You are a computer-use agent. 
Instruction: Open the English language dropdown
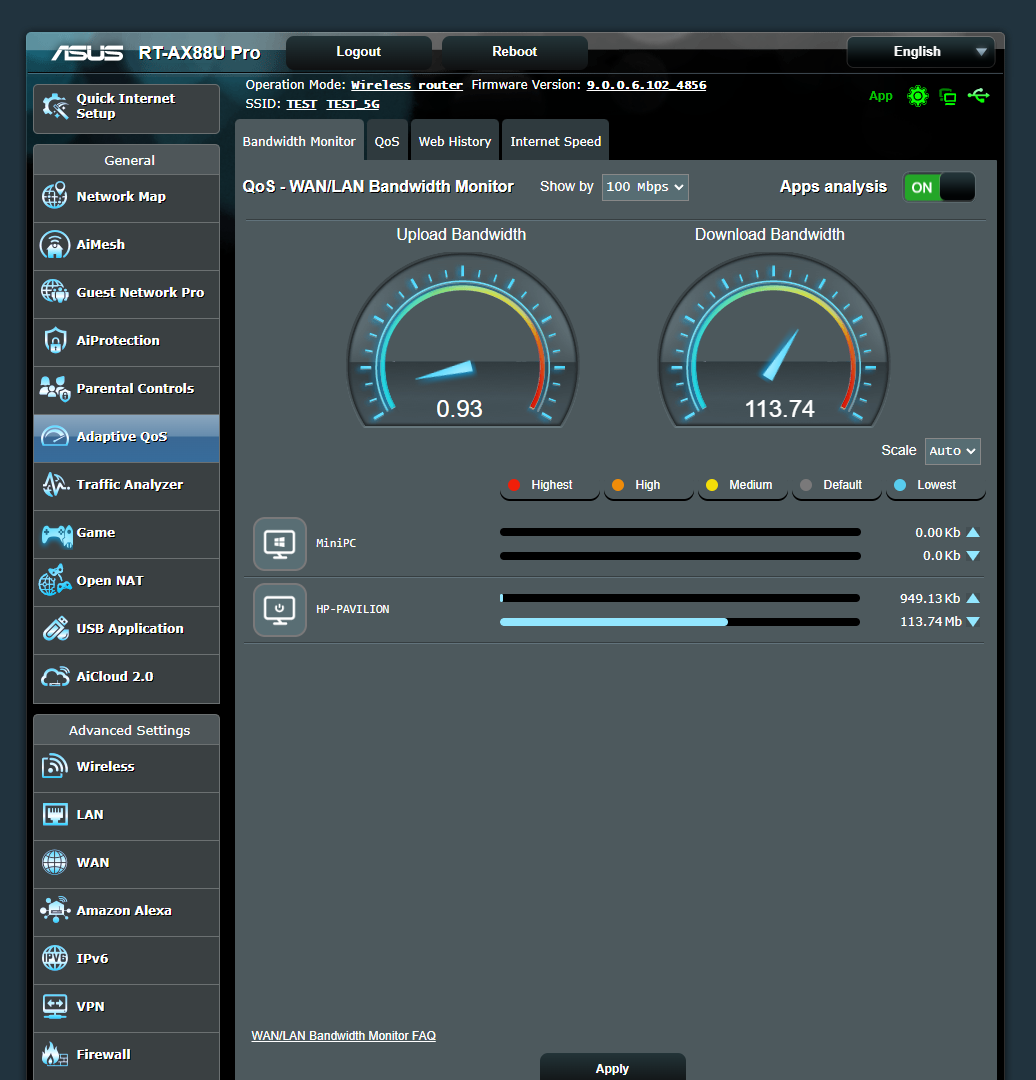[x=921, y=52]
